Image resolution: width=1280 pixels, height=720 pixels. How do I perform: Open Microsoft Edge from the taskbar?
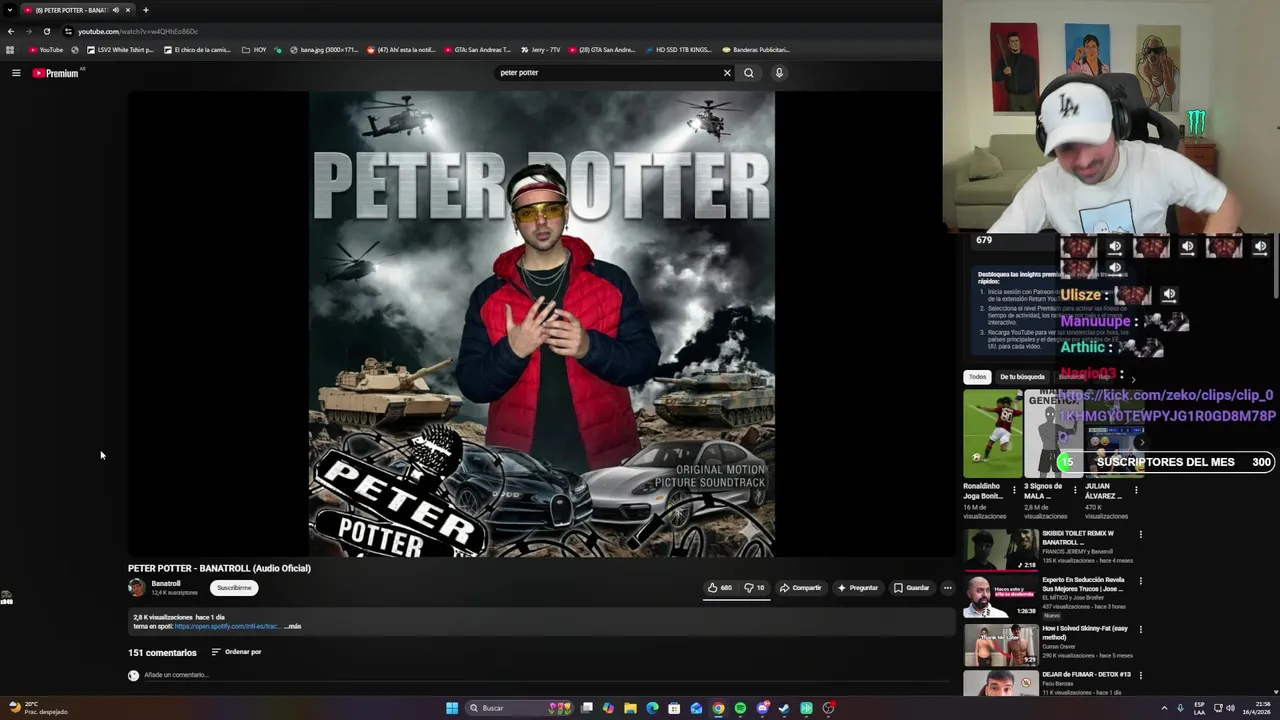652,708
